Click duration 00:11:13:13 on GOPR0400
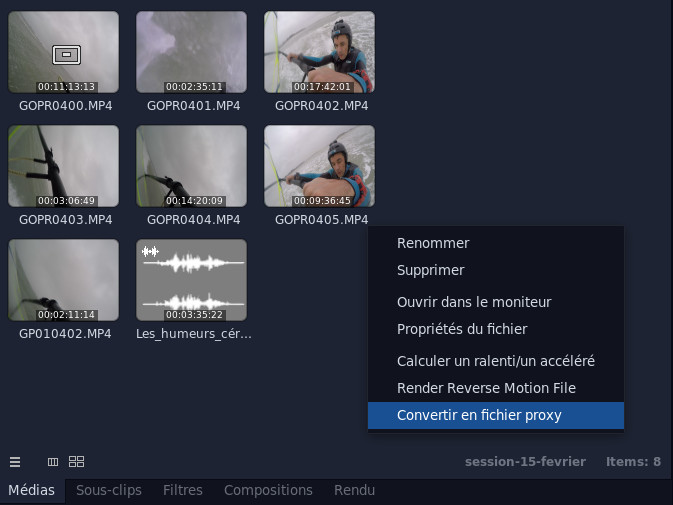This screenshot has height=505, width=673. point(66,87)
